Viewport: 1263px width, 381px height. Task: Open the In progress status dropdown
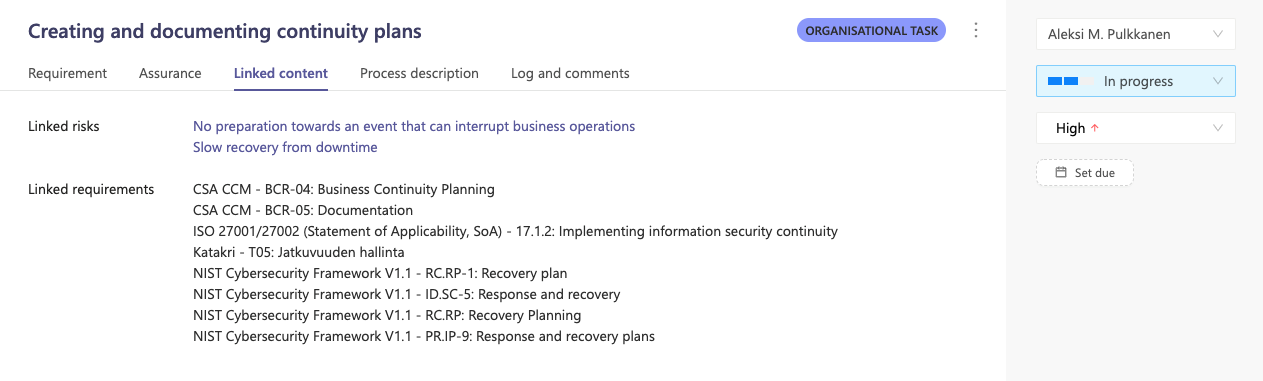[x=1136, y=81]
